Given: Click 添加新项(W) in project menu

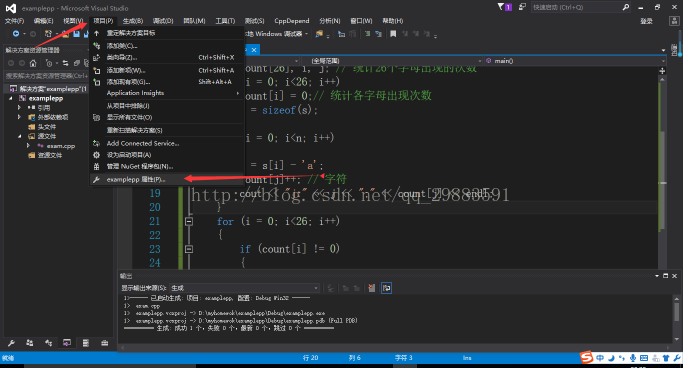Looking at the screenshot, I should [x=167, y=70].
